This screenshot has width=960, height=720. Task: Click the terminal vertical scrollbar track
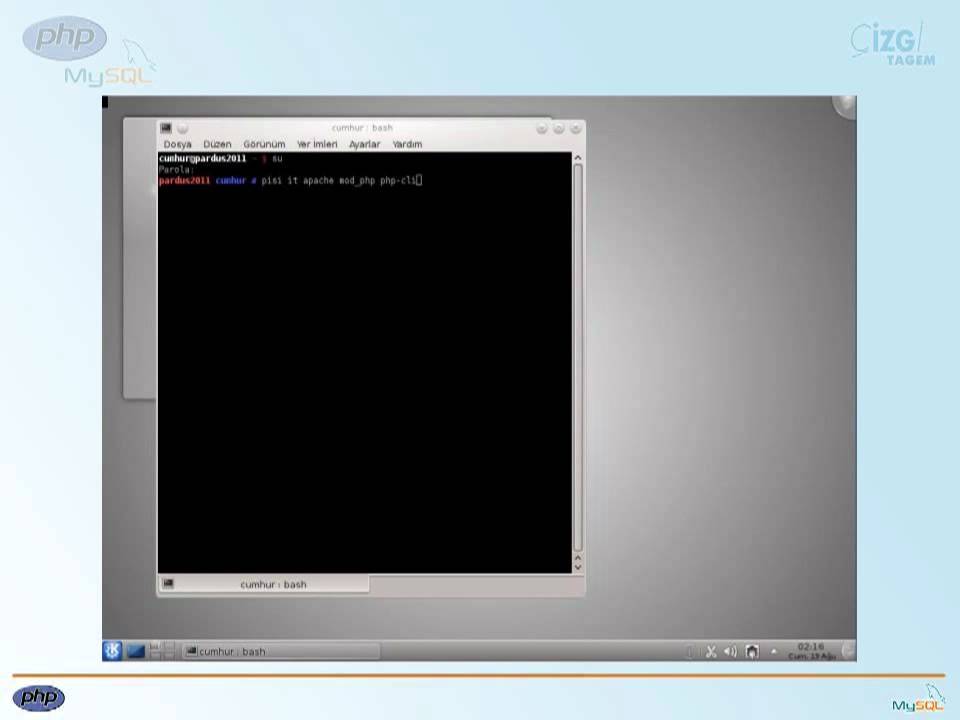577,358
